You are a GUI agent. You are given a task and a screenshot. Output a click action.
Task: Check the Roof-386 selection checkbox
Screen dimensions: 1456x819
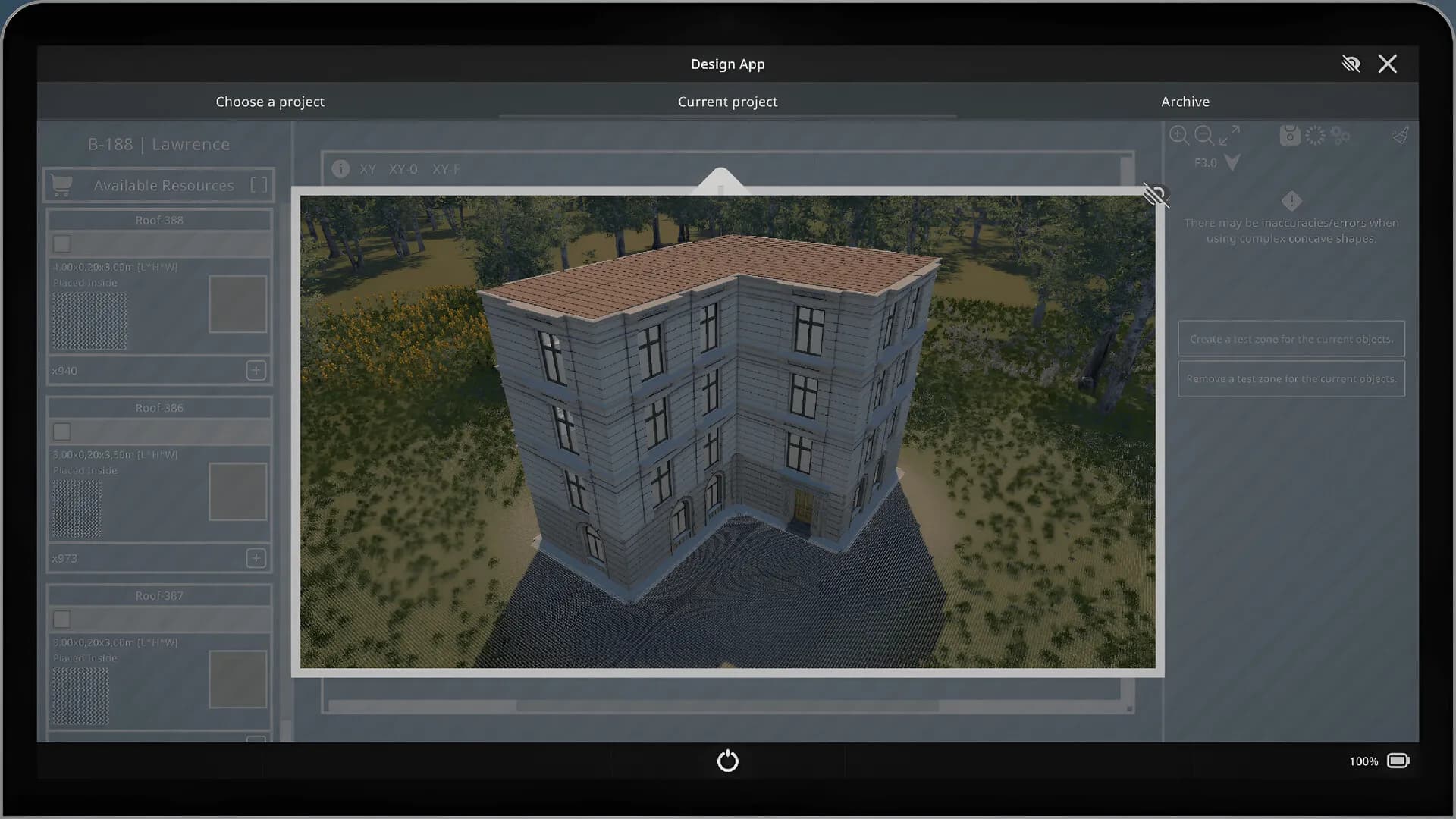tap(61, 431)
